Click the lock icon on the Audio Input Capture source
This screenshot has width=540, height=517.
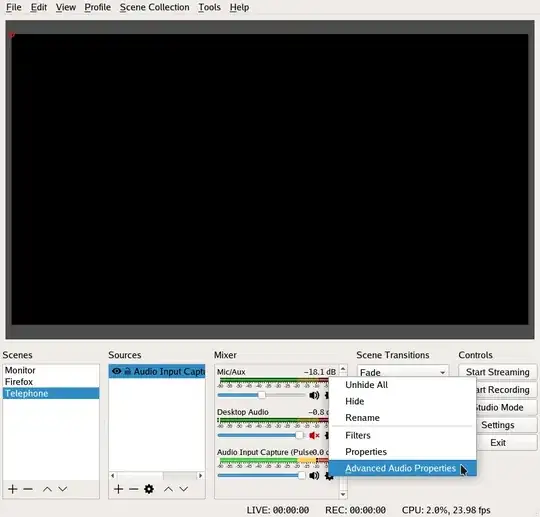point(127,371)
